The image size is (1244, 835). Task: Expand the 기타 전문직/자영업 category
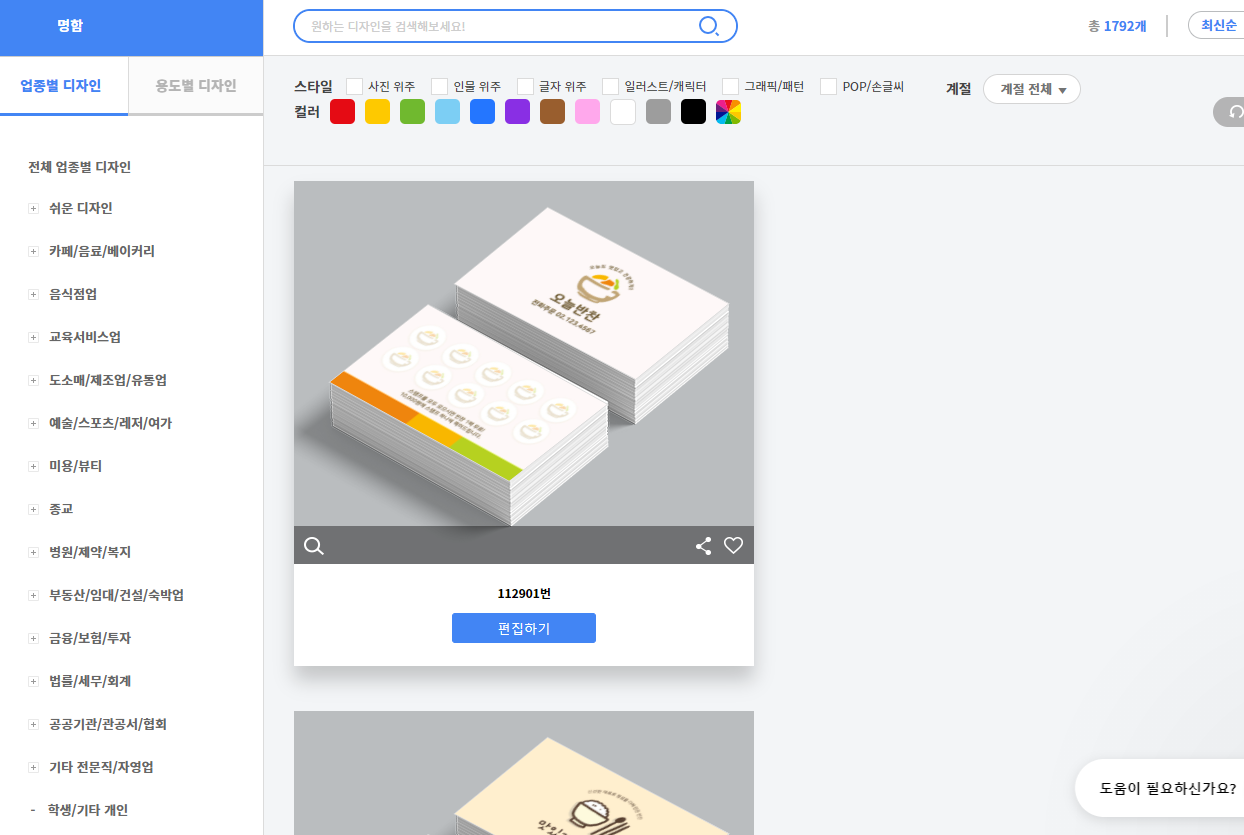[33, 767]
